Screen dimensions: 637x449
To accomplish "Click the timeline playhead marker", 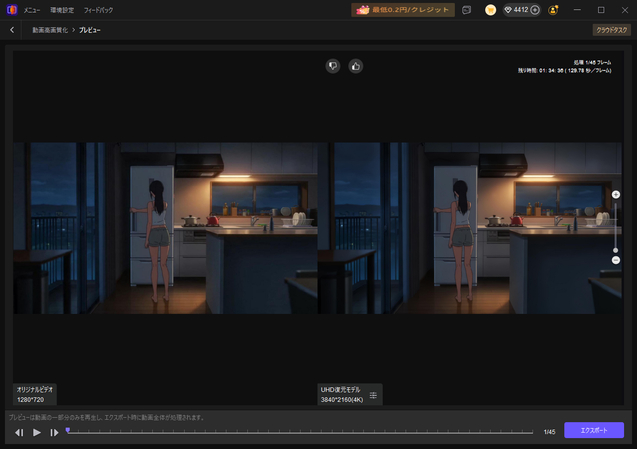I will (x=68, y=430).
